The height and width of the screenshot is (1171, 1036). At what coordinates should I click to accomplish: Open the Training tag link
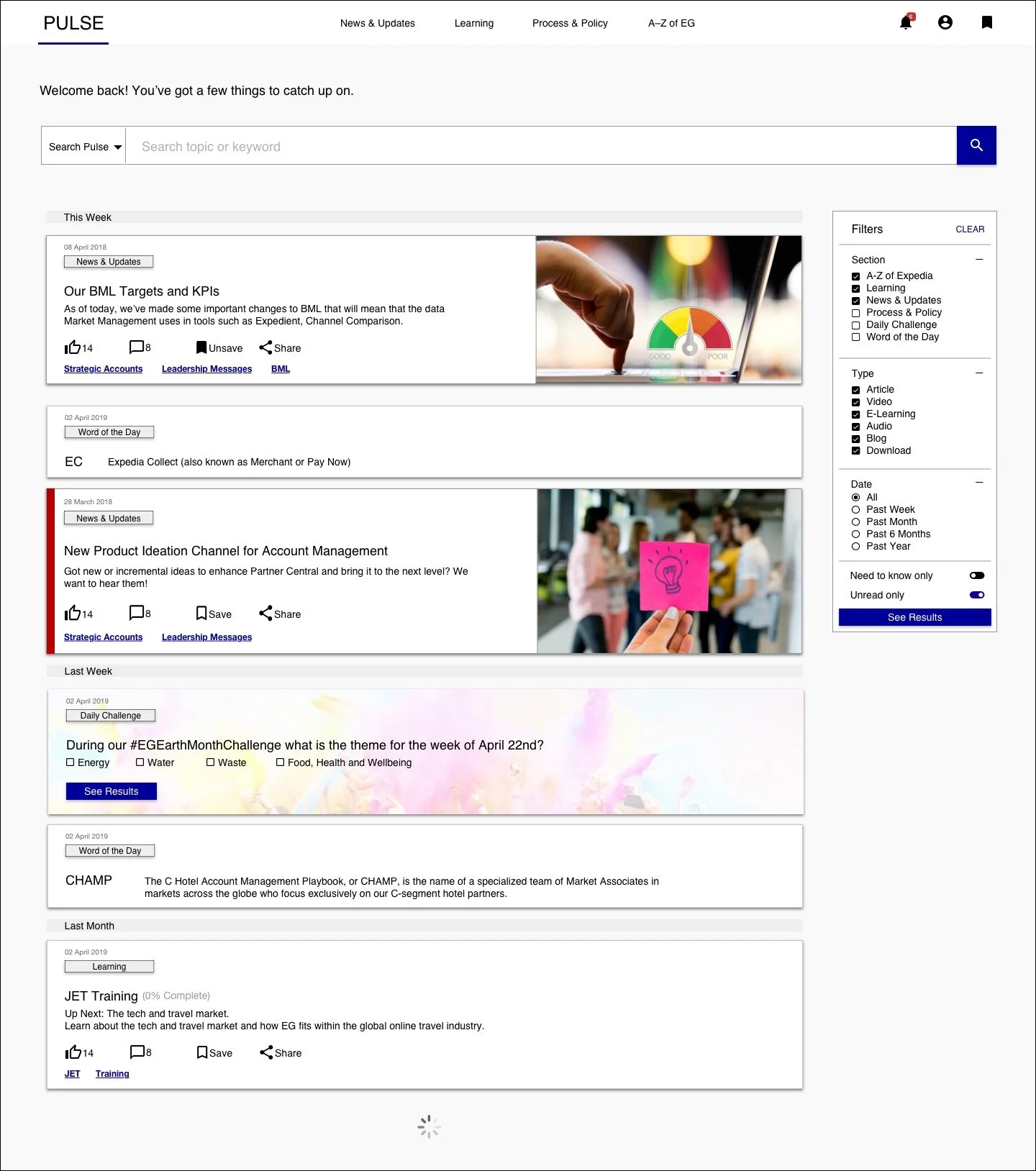tap(112, 1074)
